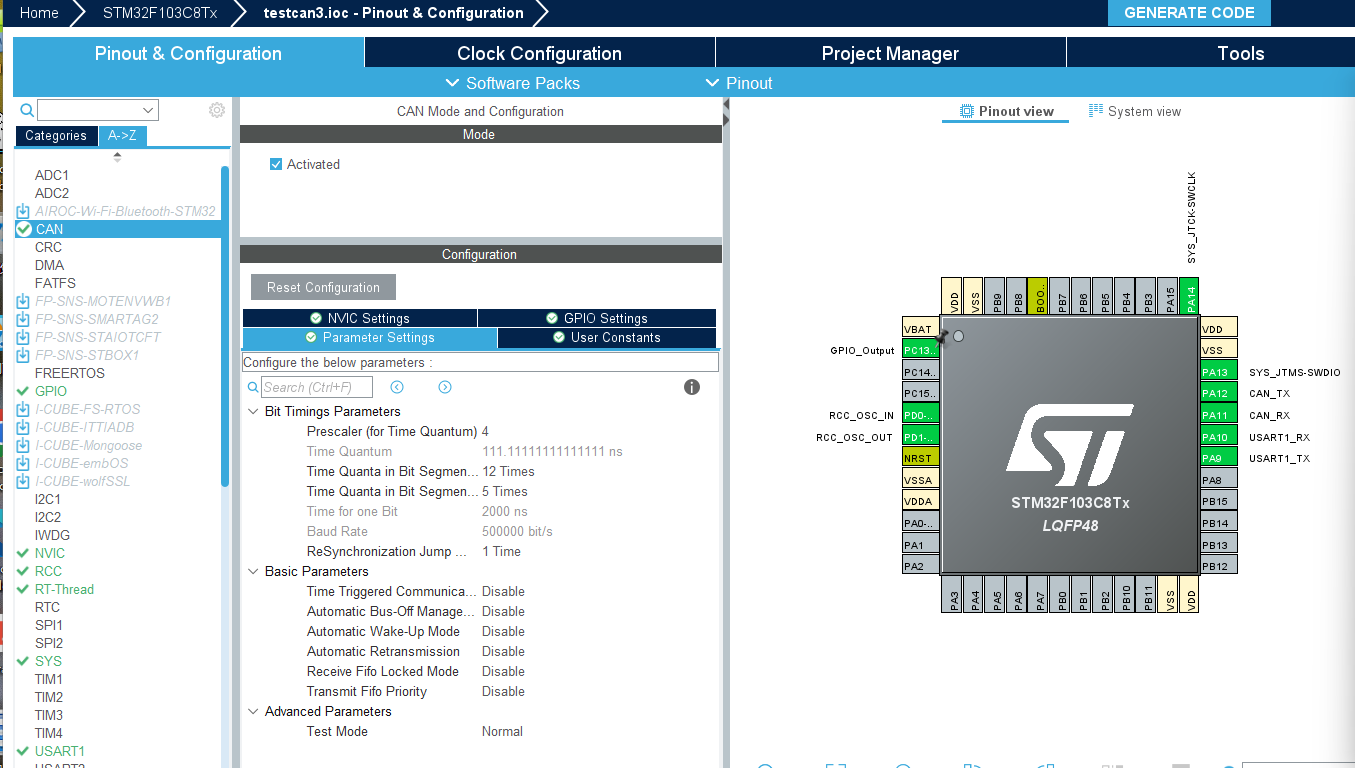
Task: Open NVIC Settings tab
Action: [x=360, y=318]
